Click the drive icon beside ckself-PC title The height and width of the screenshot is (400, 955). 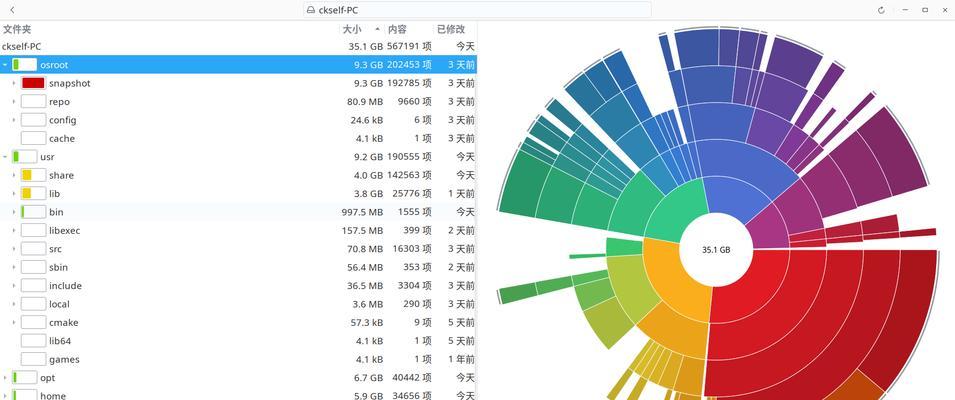point(311,10)
